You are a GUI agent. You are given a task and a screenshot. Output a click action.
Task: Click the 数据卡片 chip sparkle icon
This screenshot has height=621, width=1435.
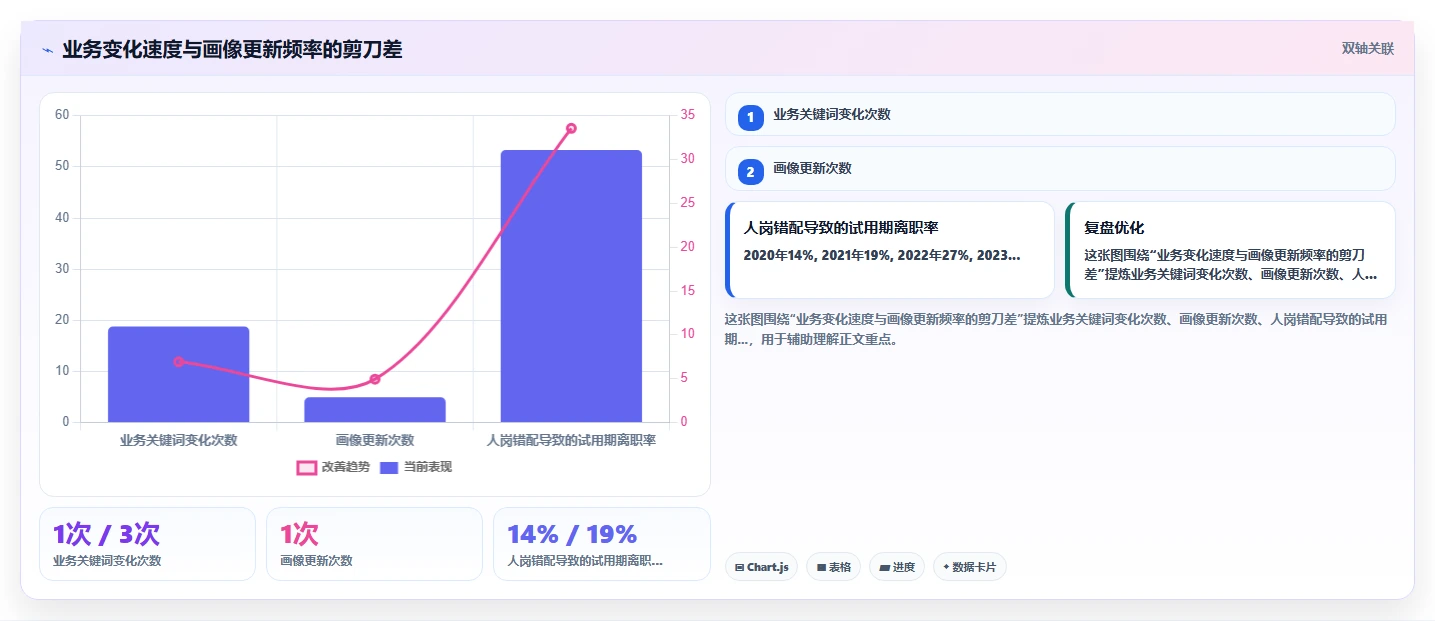946,567
